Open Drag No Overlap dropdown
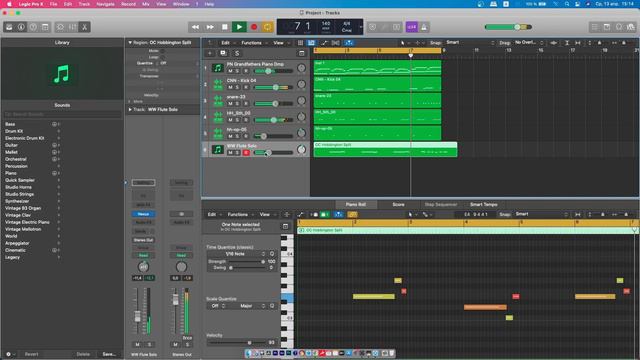Image resolution: width=640 pixels, height=360 pixels. [529, 42]
